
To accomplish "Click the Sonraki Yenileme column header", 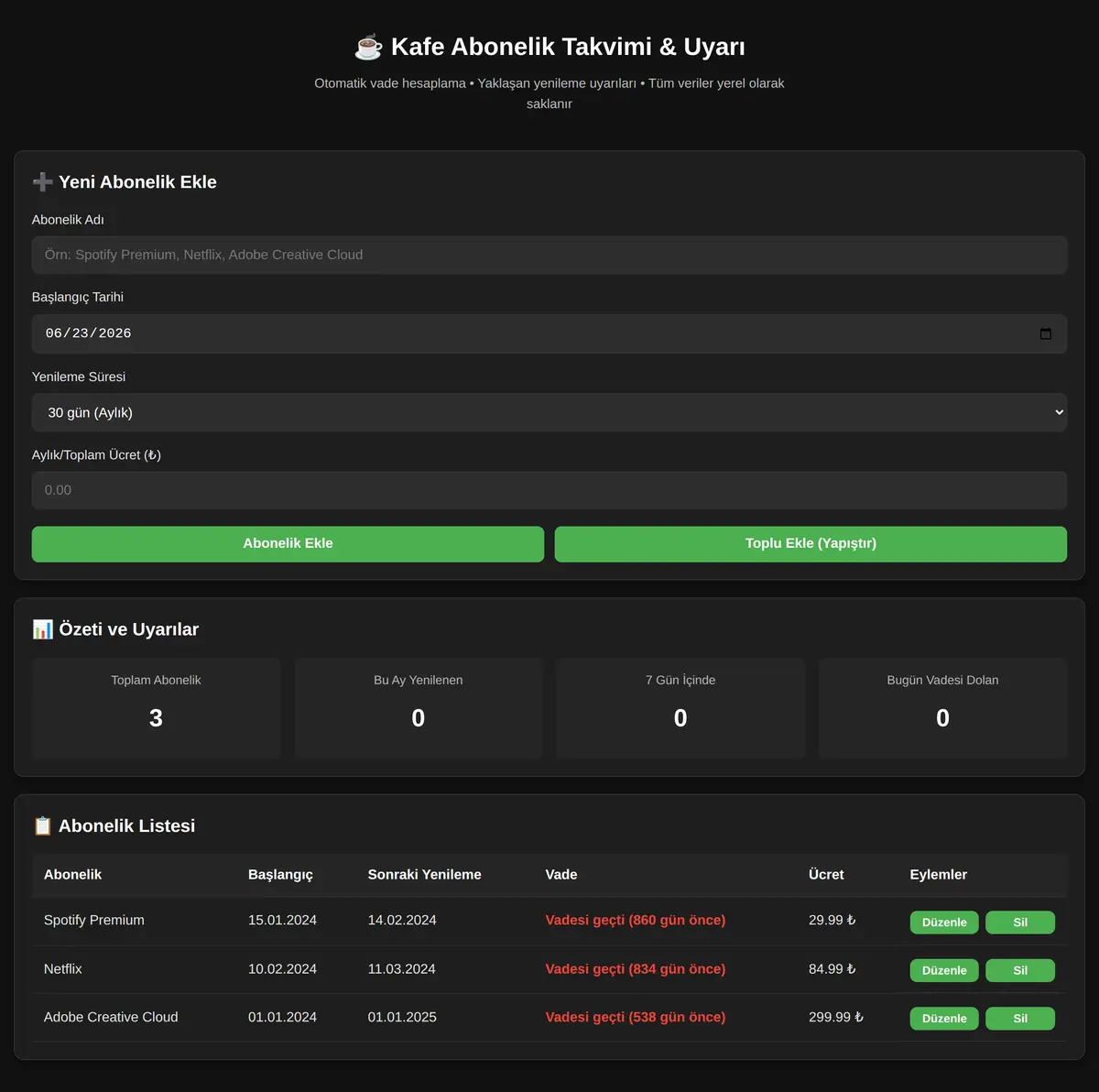I will 424,875.
